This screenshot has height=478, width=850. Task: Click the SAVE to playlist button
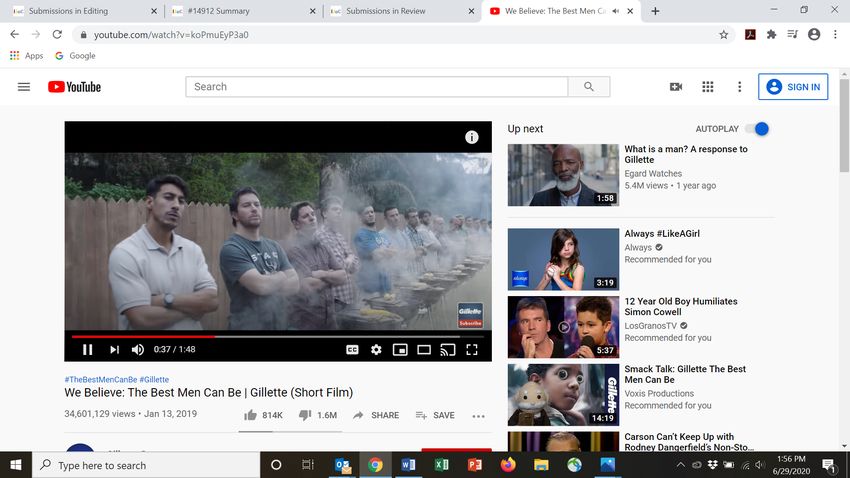pos(435,415)
